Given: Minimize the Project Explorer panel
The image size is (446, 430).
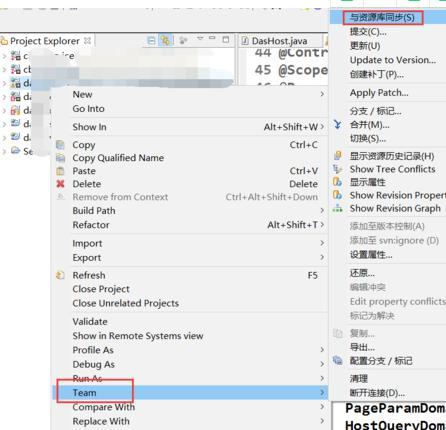Looking at the screenshot, I should [212, 38].
